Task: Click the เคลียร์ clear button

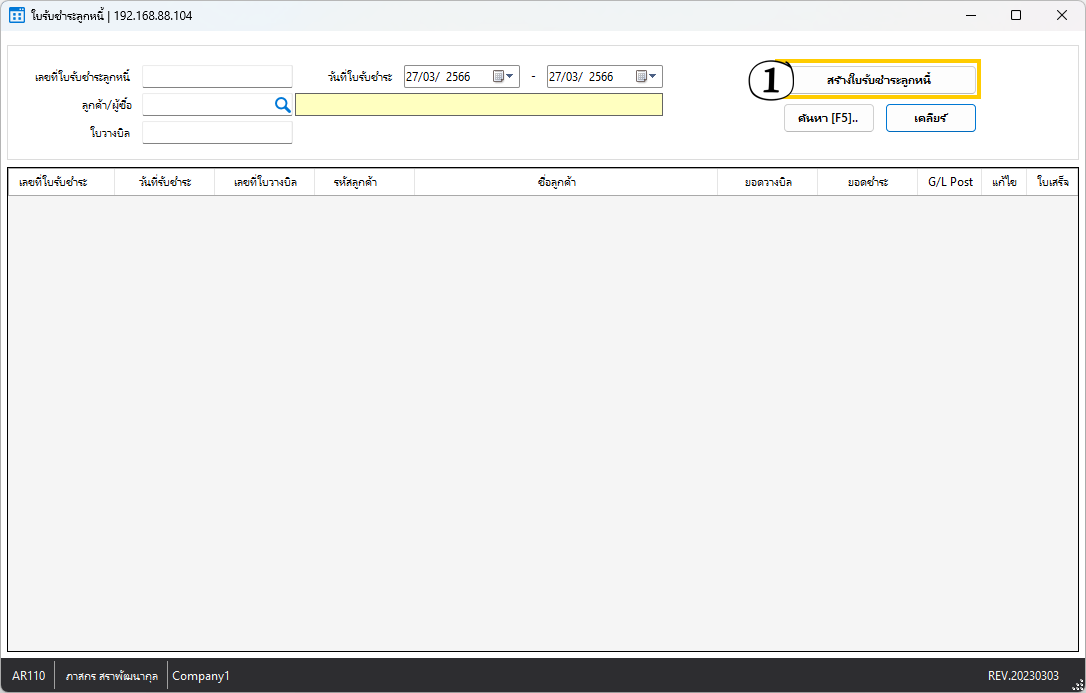Action: [x=930, y=118]
